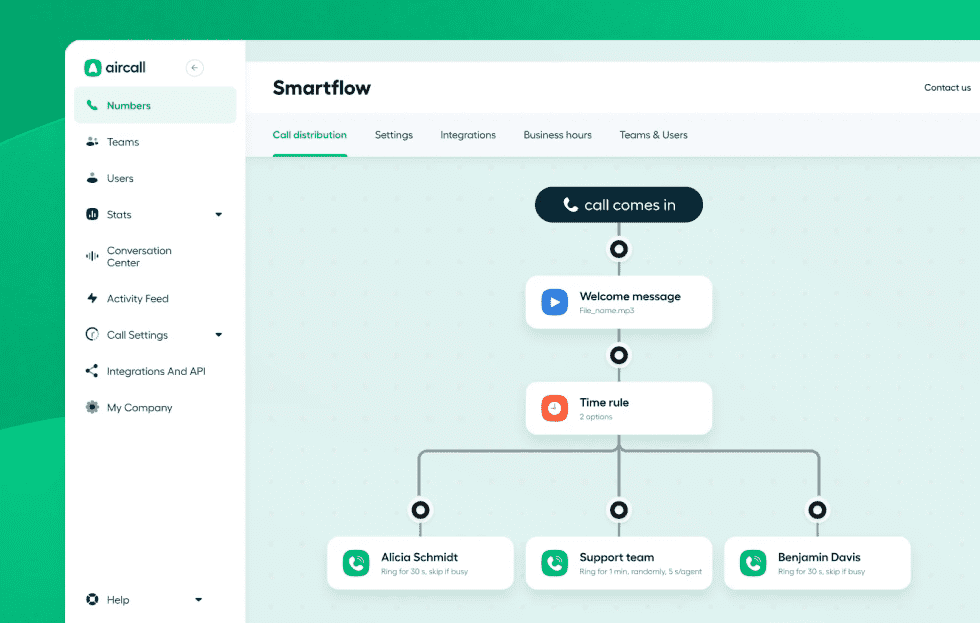The width and height of the screenshot is (980, 623).
Task: Click the Teams people icon
Action: point(93,141)
